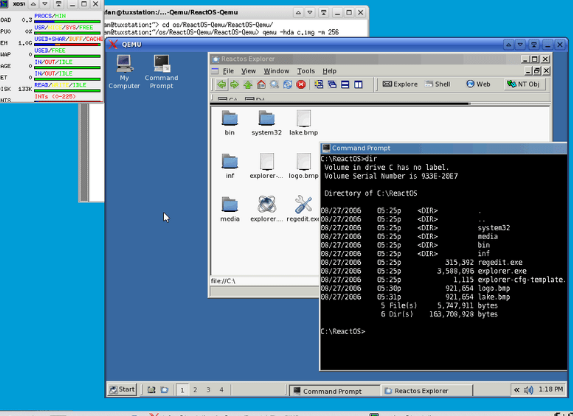Open the File menu in Reactos Explorer
This screenshot has height=416, width=573.
point(228,71)
